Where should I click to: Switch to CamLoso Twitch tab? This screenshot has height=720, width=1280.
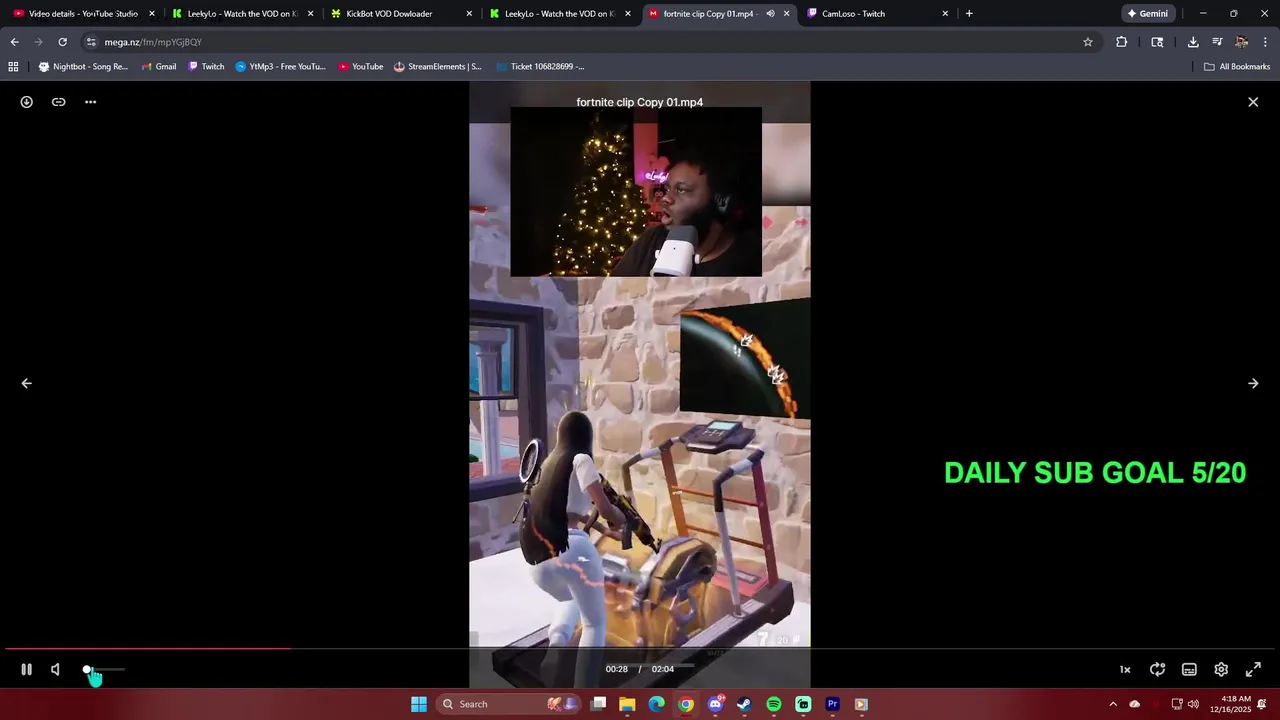pyautogui.click(x=876, y=14)
